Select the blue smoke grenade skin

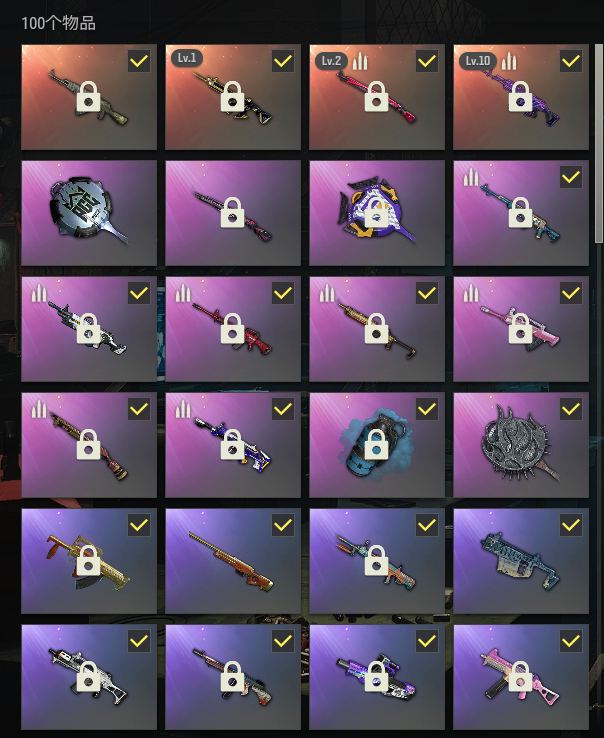tap(377, 445)
